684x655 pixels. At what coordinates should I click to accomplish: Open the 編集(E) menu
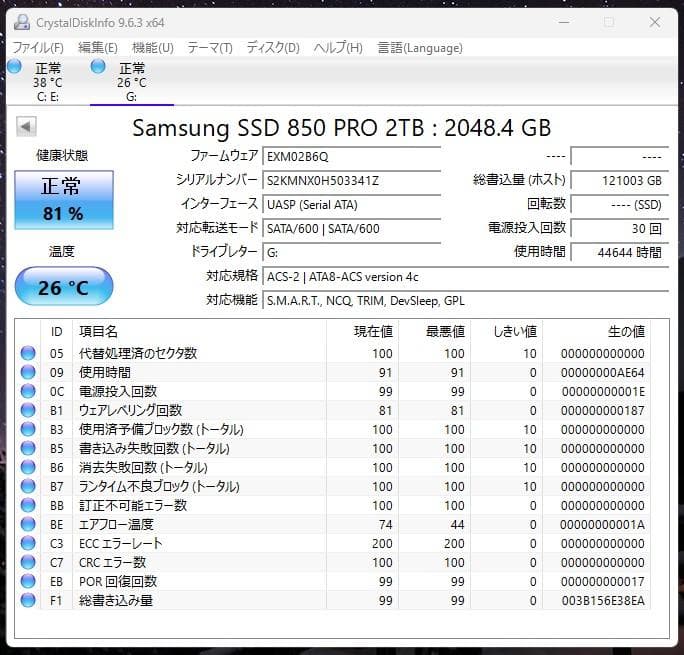click(x=98, y=48)
